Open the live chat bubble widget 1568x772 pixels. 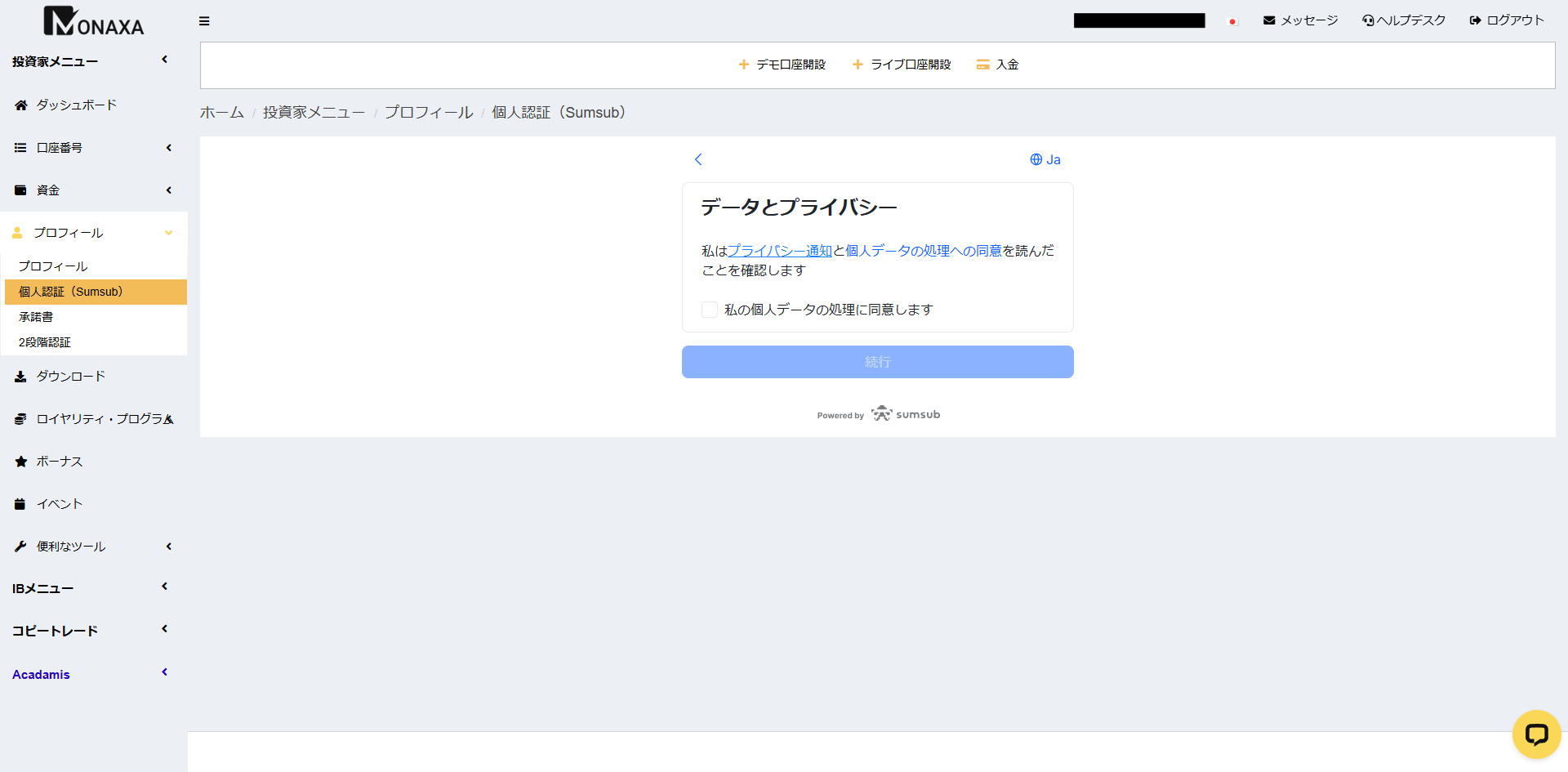pos(1536,734)
